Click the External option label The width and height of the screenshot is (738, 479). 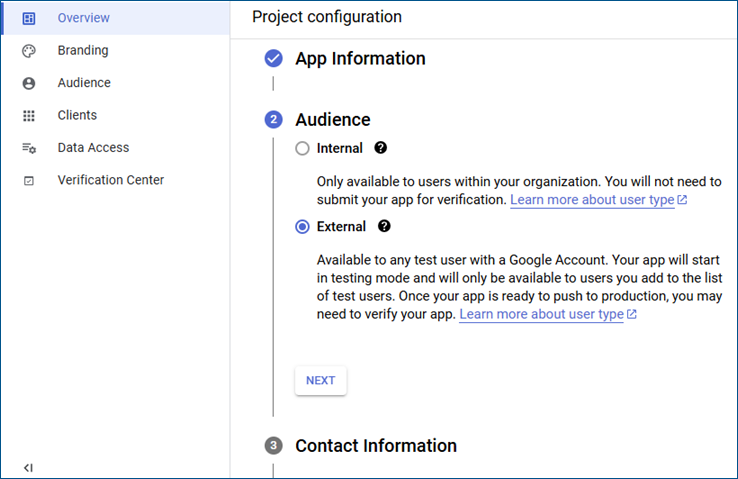point(341,227)
